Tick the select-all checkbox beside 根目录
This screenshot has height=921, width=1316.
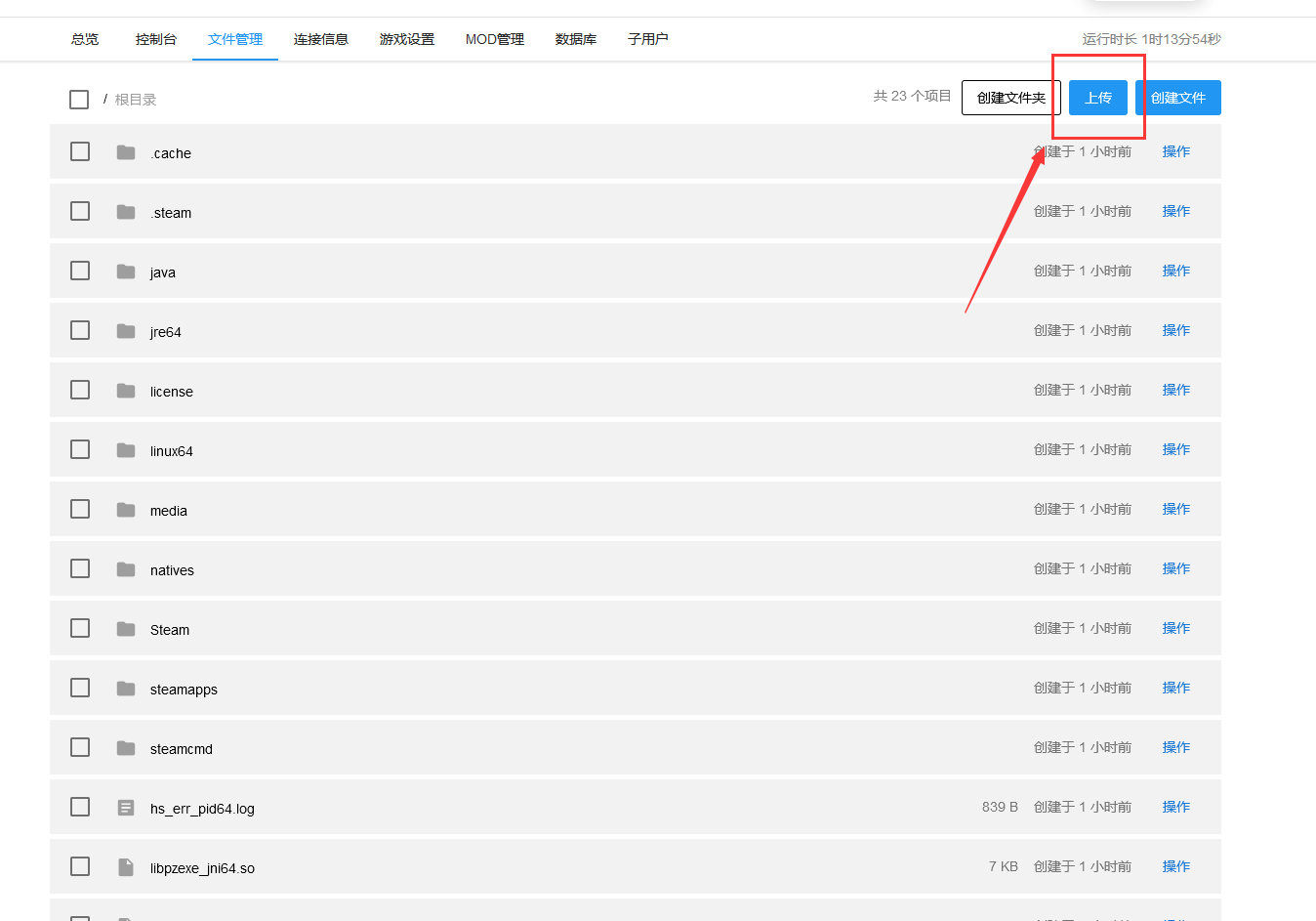pos(79,100)
